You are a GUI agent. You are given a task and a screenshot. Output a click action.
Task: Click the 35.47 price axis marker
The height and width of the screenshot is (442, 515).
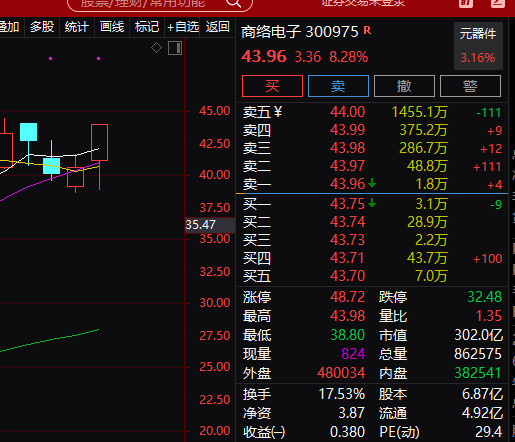click(x=210, y=225)
